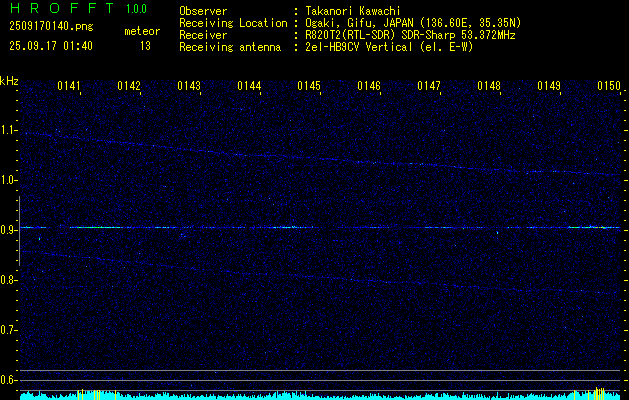Select the 1.0 kHz axis label
This screenshot has height=400, width=629.
(x=9, y=180)
